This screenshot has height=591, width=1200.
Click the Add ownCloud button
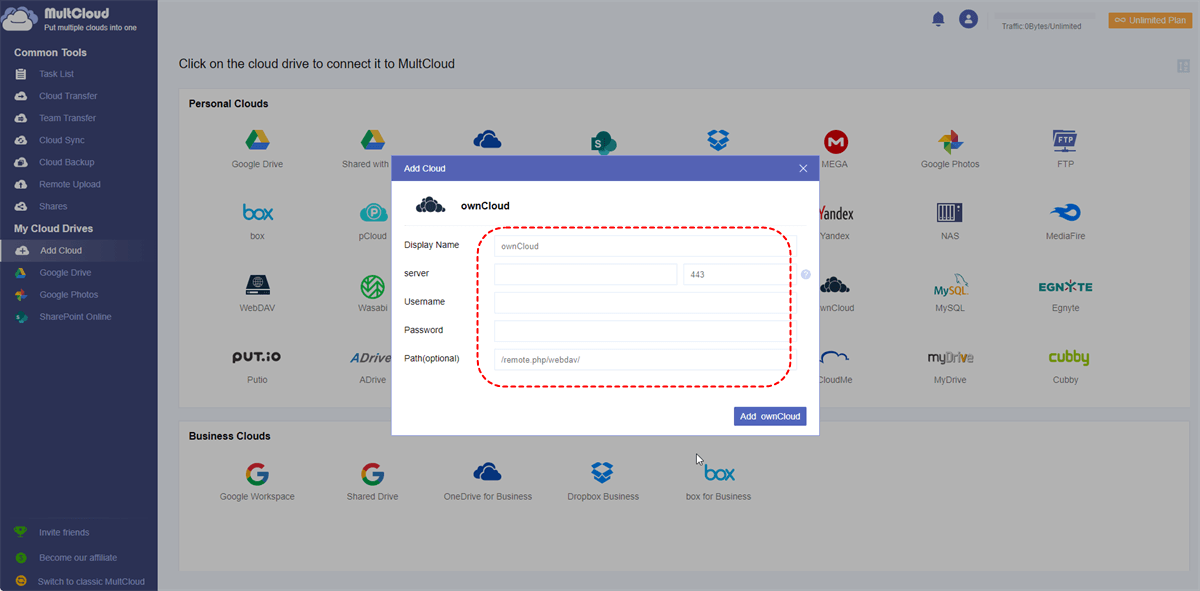770,416
